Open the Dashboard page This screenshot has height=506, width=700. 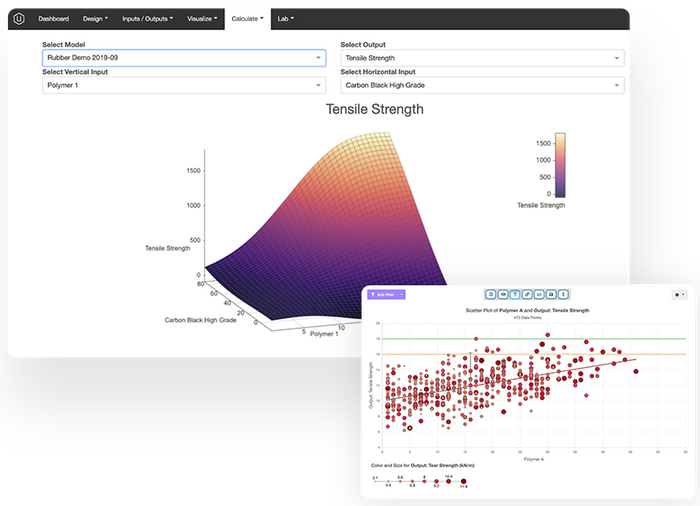click(54, 19)
